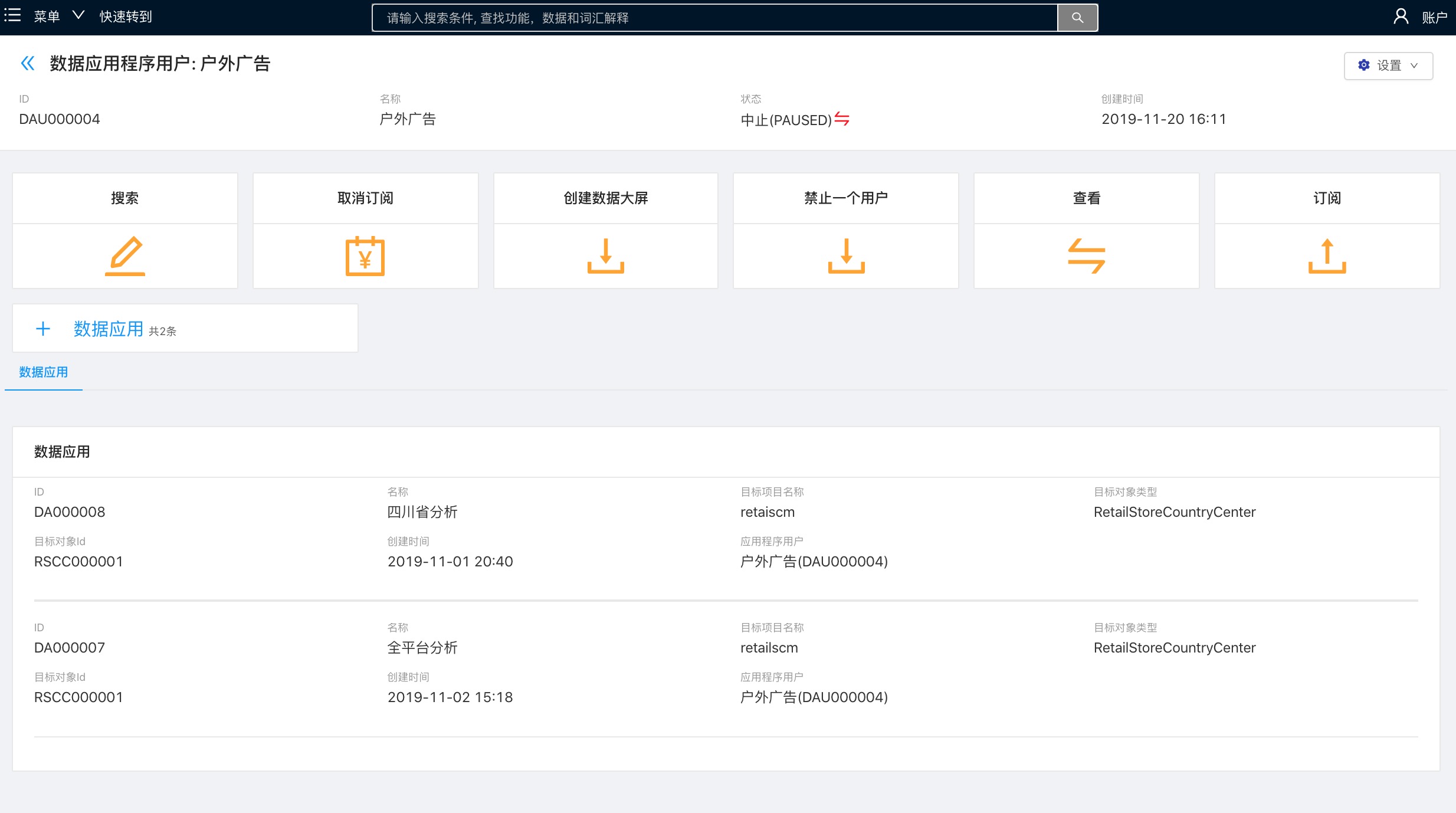
Task: Expand the 数据应用 section with plus button
Action: coord(42,328)
